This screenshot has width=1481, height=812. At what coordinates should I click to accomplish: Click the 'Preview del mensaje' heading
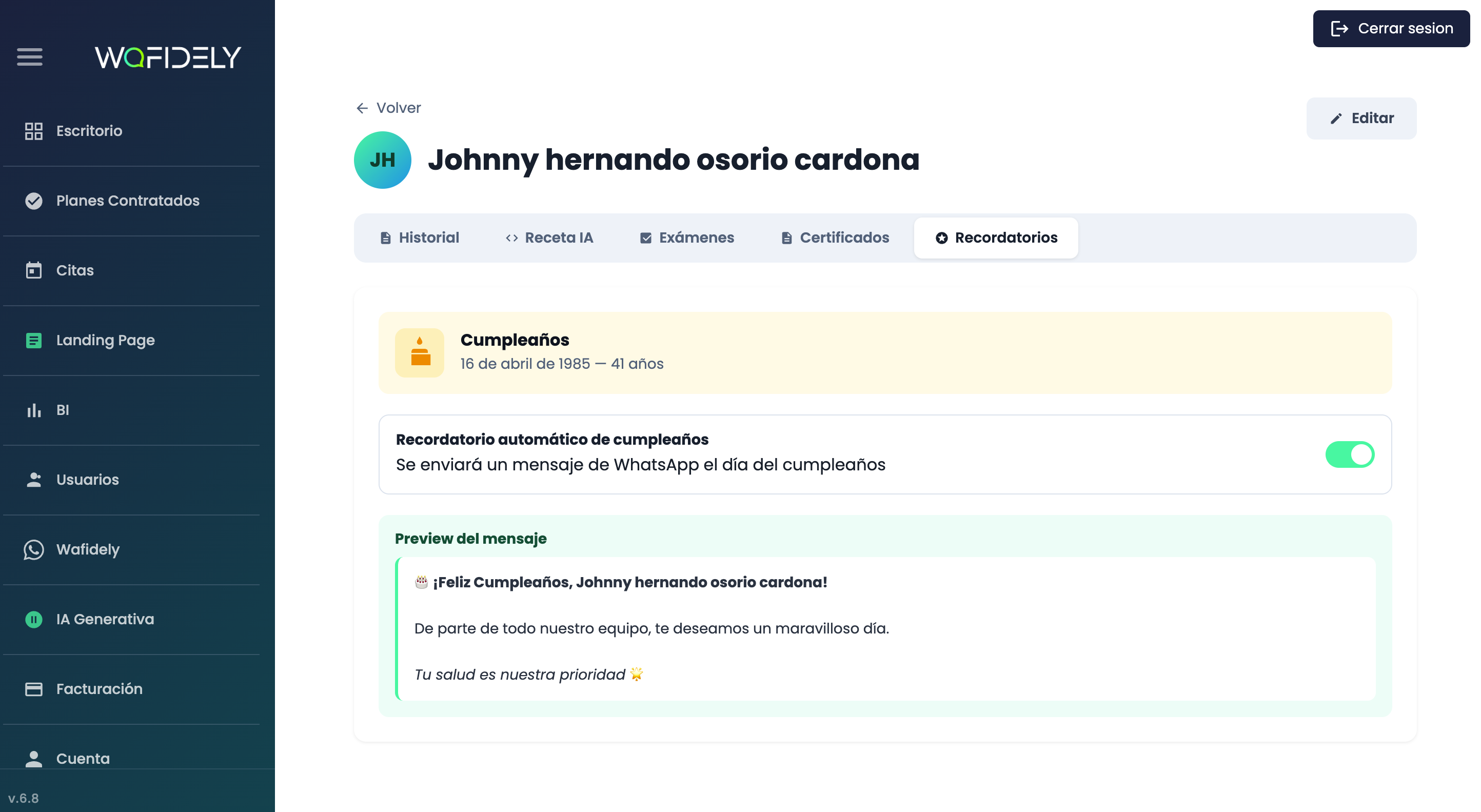pos(470,539)
